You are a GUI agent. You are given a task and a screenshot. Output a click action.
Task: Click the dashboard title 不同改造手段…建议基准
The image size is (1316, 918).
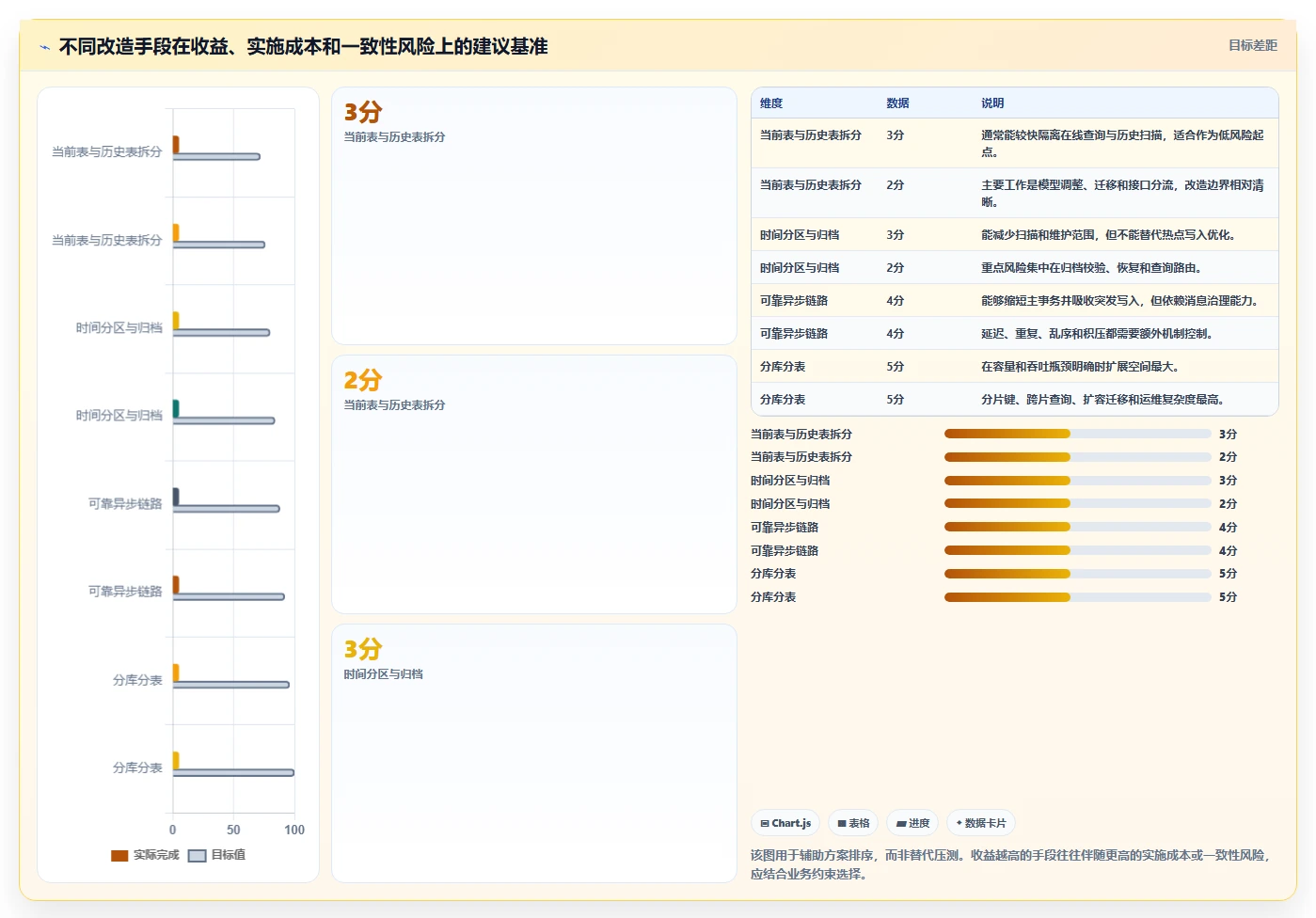303,46
